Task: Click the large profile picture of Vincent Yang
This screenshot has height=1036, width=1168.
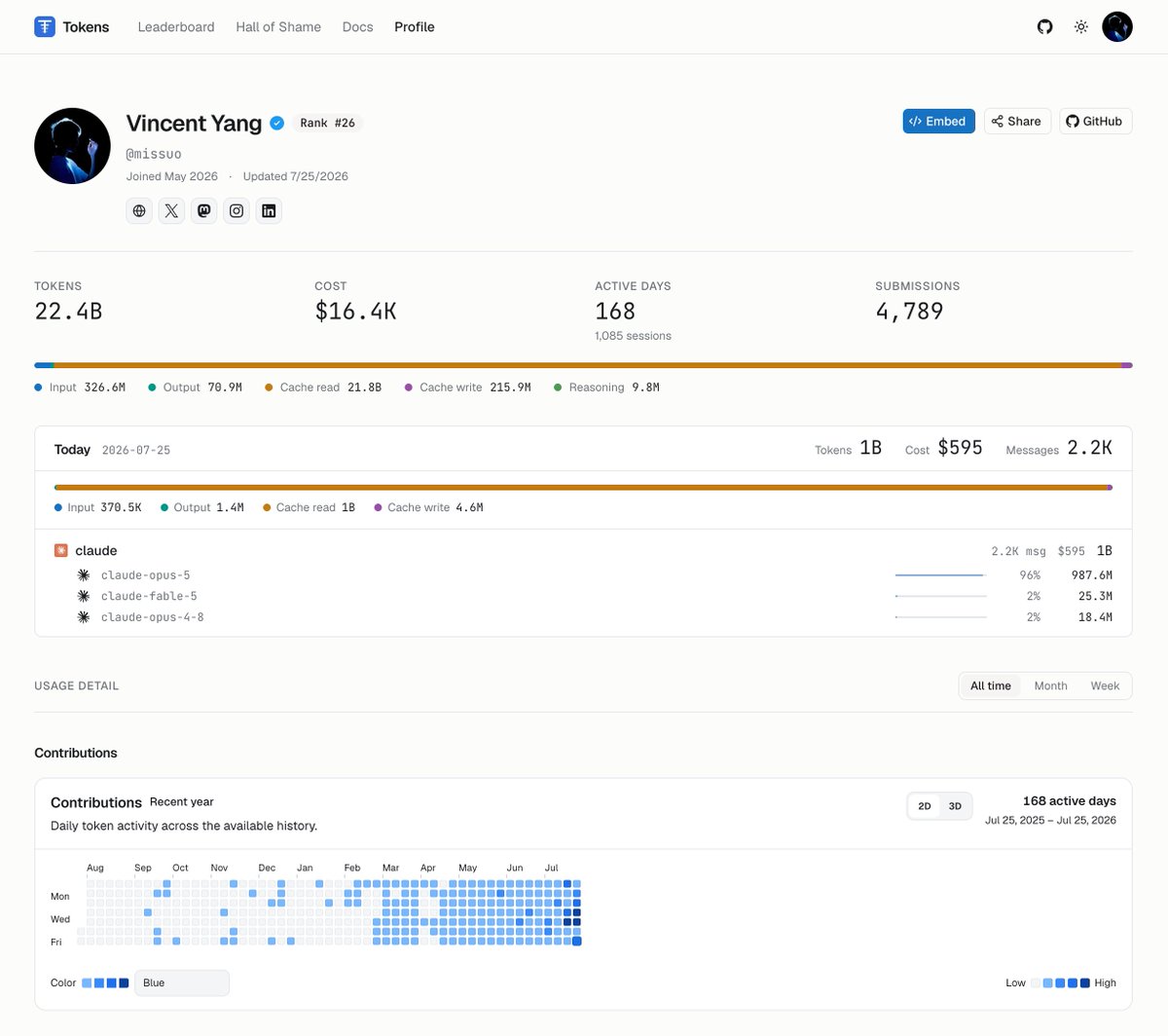Action: coord(72,146)
